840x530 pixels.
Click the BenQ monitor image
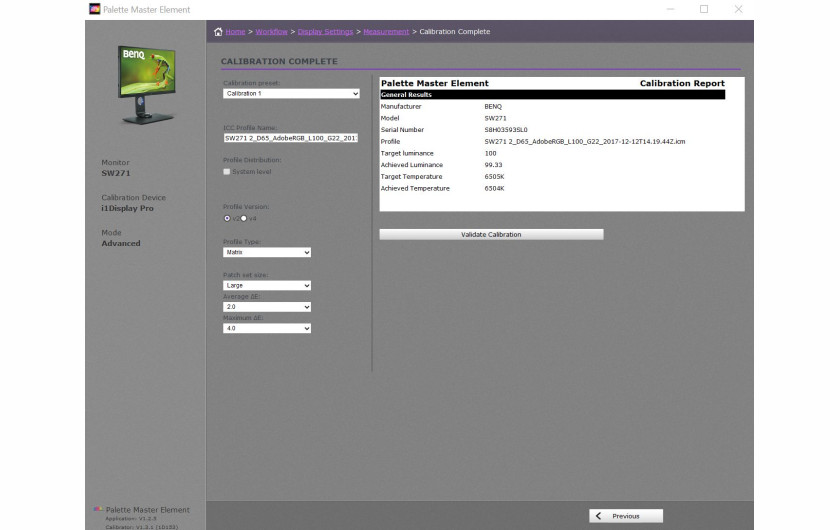click(x=146, y=85)
